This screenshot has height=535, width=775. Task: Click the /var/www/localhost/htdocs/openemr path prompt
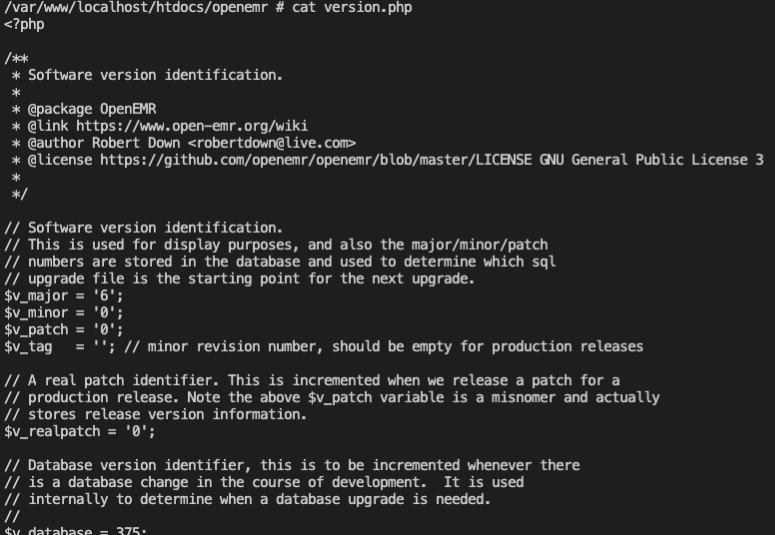pos(136,7)
